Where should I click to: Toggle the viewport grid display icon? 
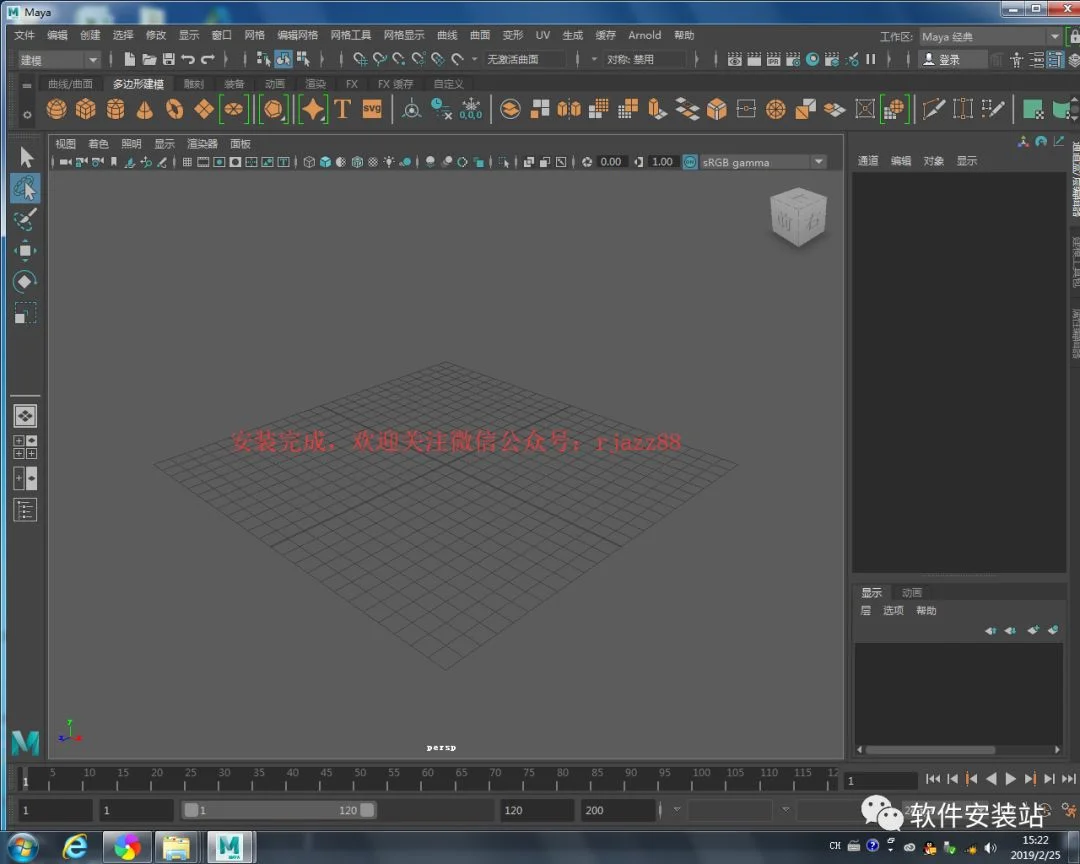187,162
